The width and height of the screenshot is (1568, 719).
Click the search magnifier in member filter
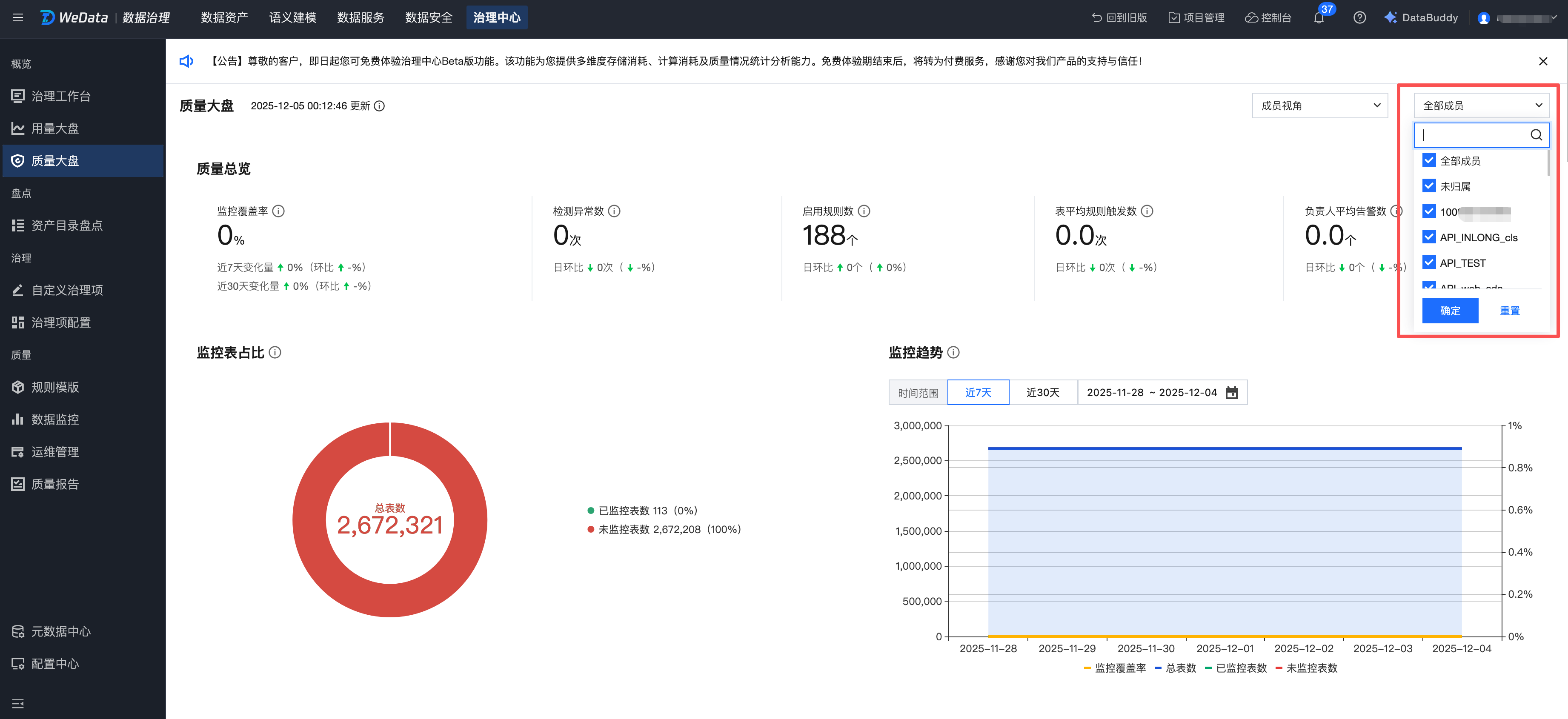1536,135
